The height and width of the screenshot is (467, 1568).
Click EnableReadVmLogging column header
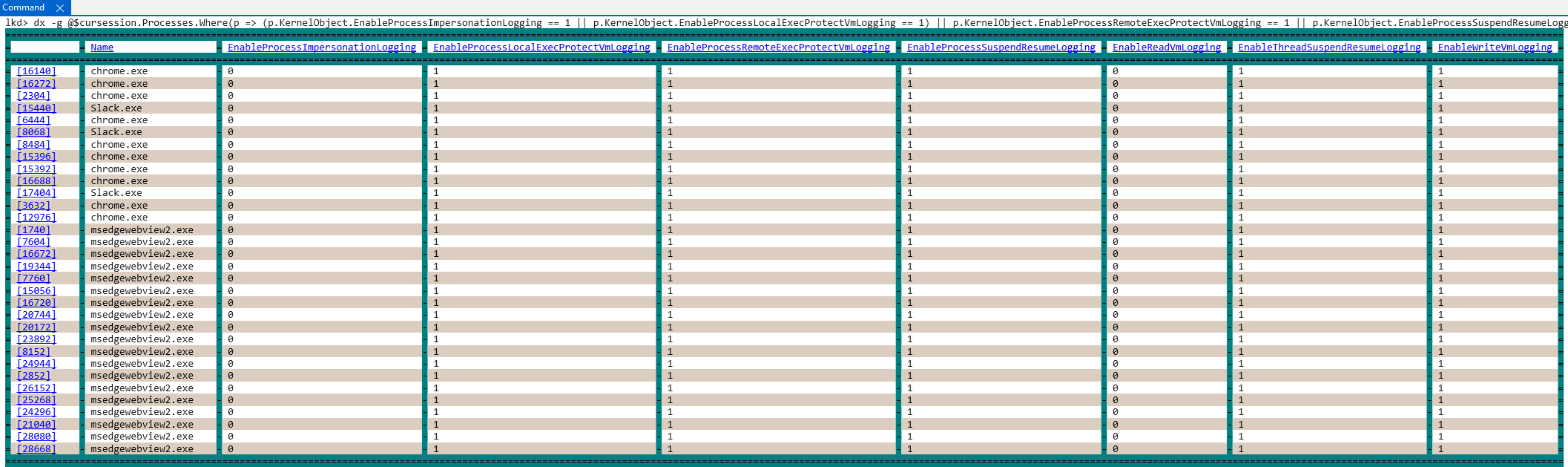coord(1166,47)
